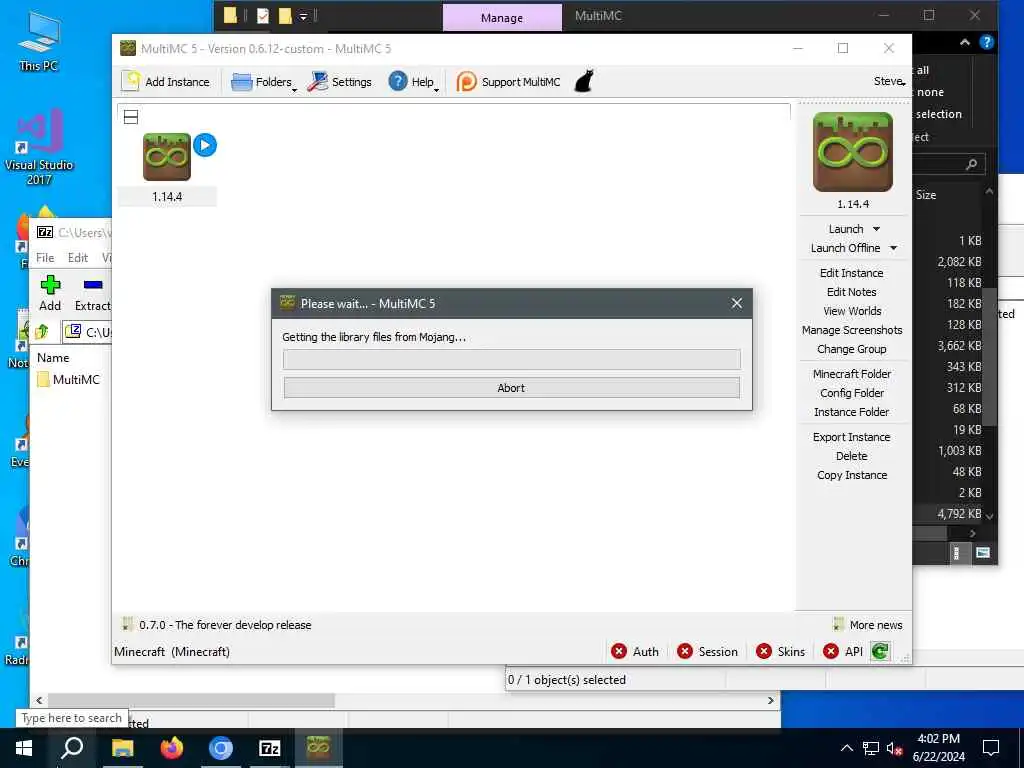Expand the Launch dropdown arrow

(876, 229)
